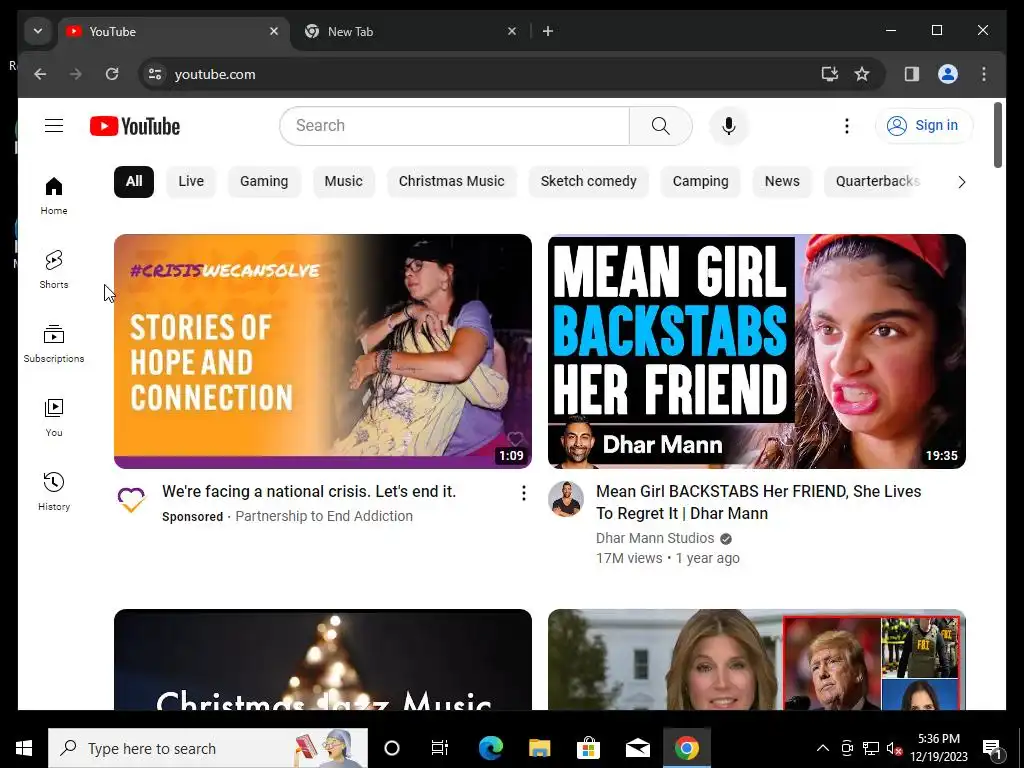
Task: Open Chrome three-dot menu
Action: pos(984,74)
